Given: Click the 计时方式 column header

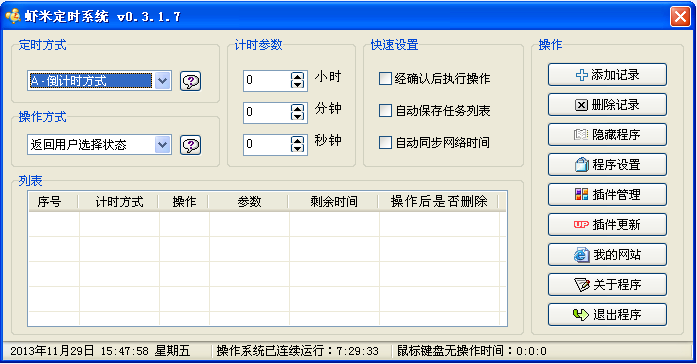Looking at the screenshot, I should tap(119, 202).
